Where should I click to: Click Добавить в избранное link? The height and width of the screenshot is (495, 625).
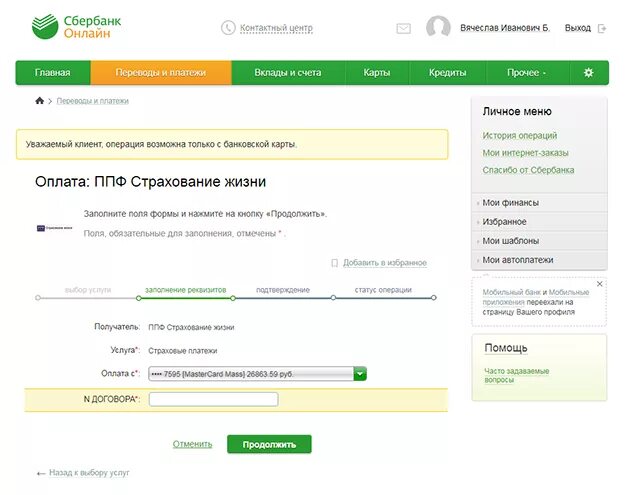[x=385, y=263]
